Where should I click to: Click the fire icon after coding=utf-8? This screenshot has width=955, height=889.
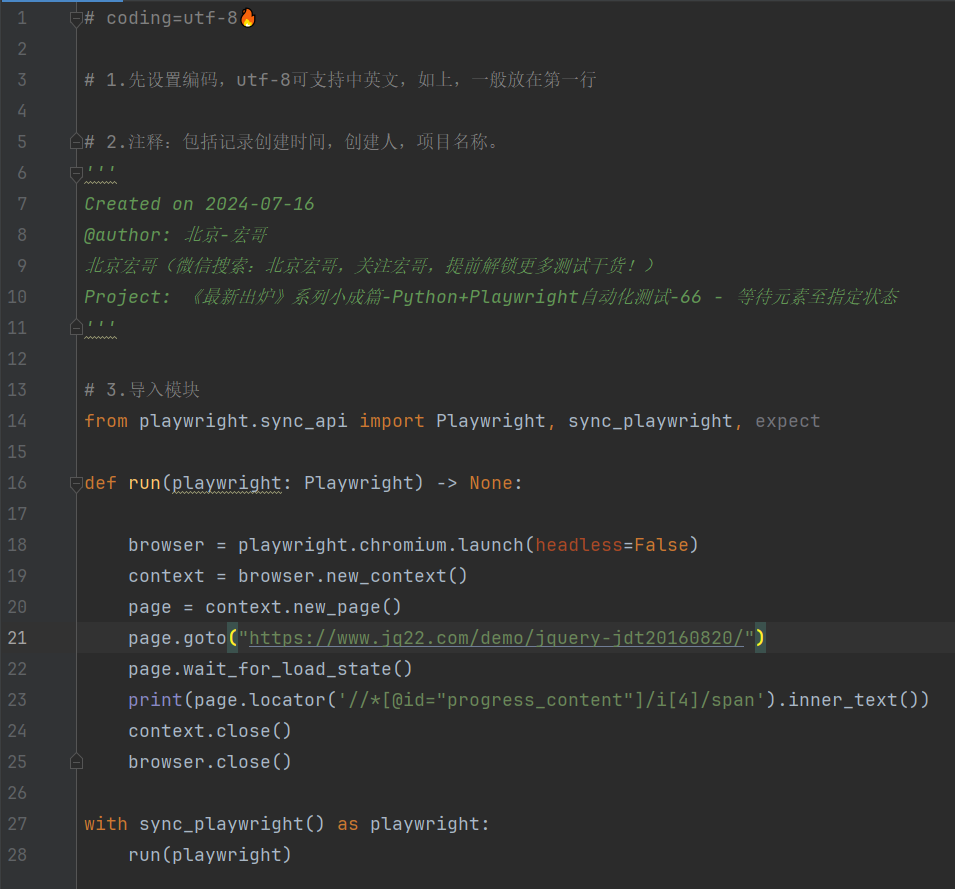[x=248, y=18]
